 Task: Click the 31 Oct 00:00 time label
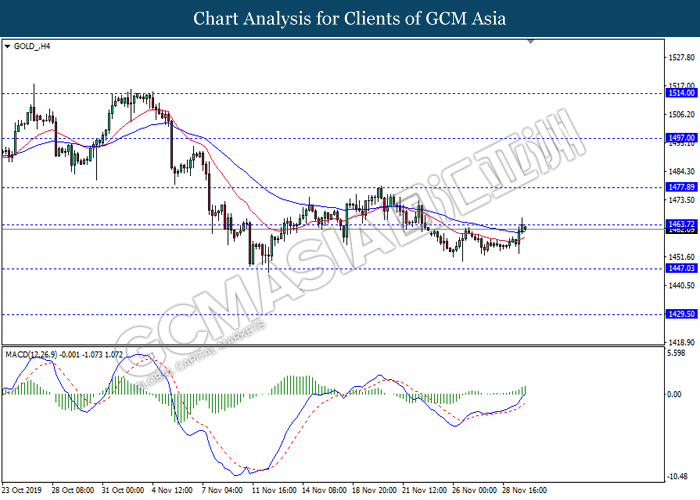123,490
